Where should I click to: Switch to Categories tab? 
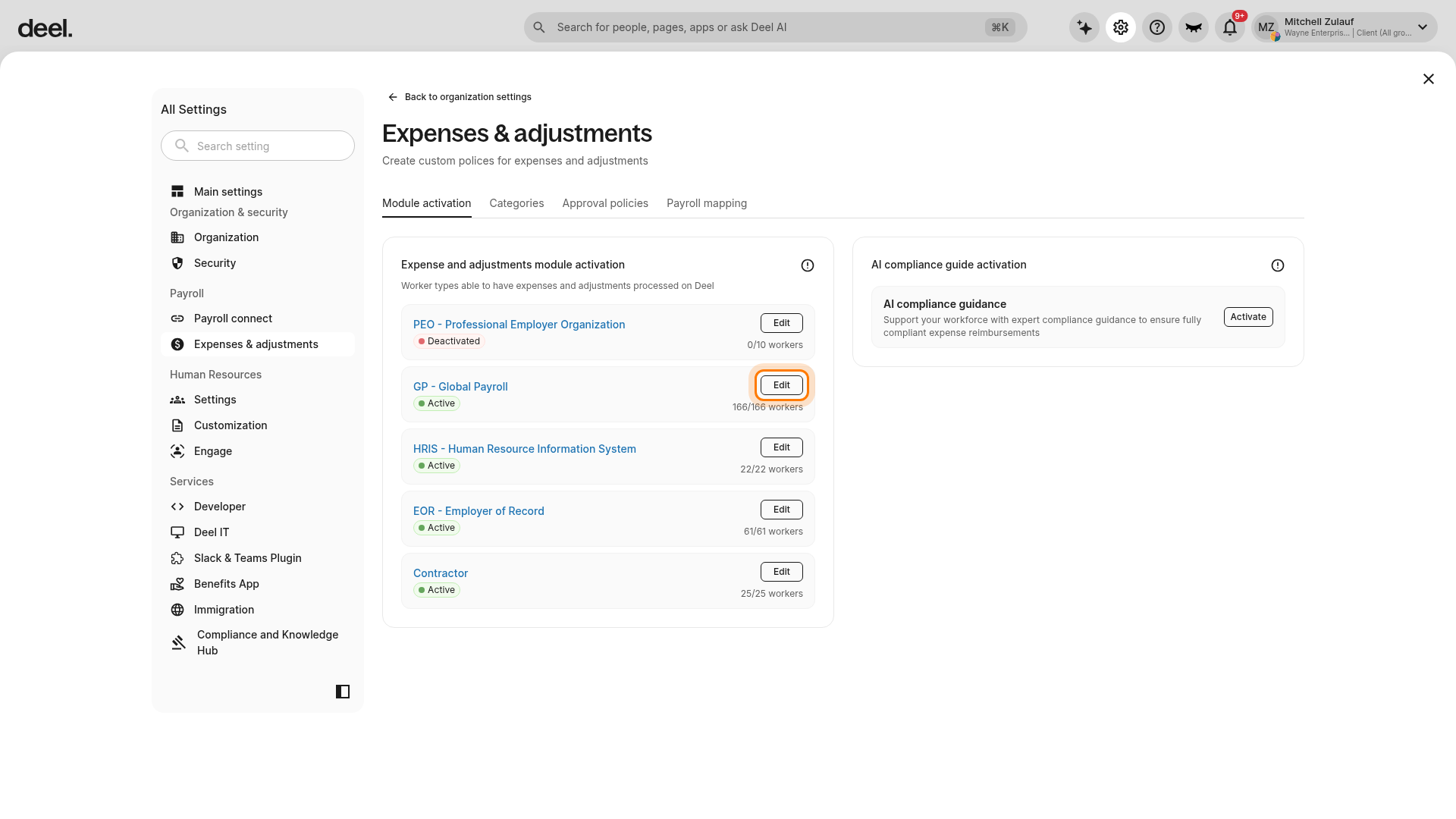pos(516,203)
